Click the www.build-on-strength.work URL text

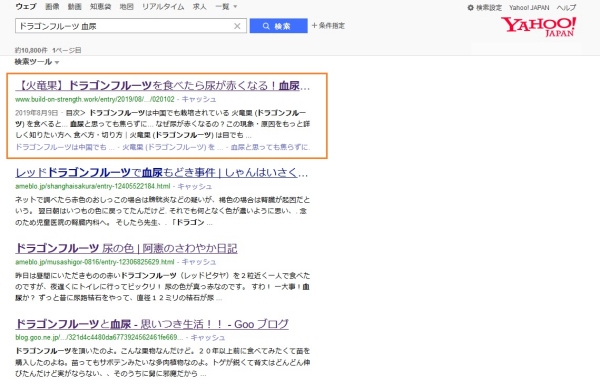tap(95, 99)
